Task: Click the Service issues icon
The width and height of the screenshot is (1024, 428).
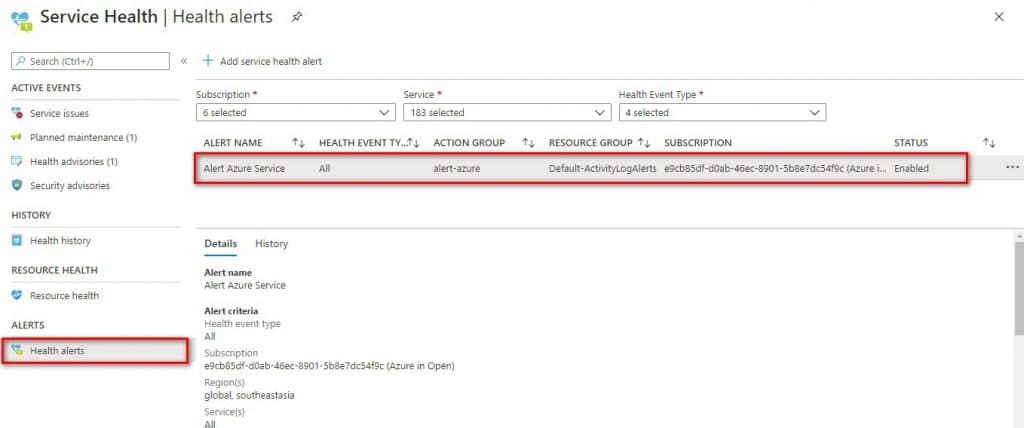Action: [x=17, y=113]
